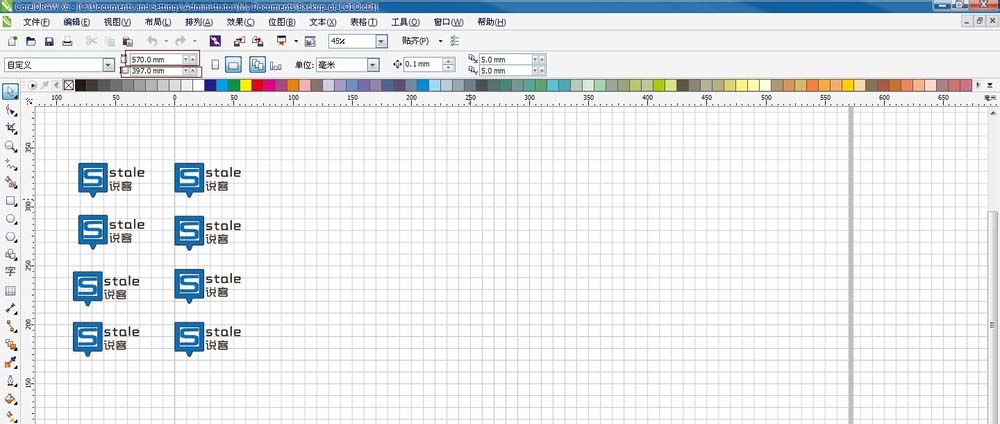
Task: Select the Rectangle tool
Action: pos(11,200)
